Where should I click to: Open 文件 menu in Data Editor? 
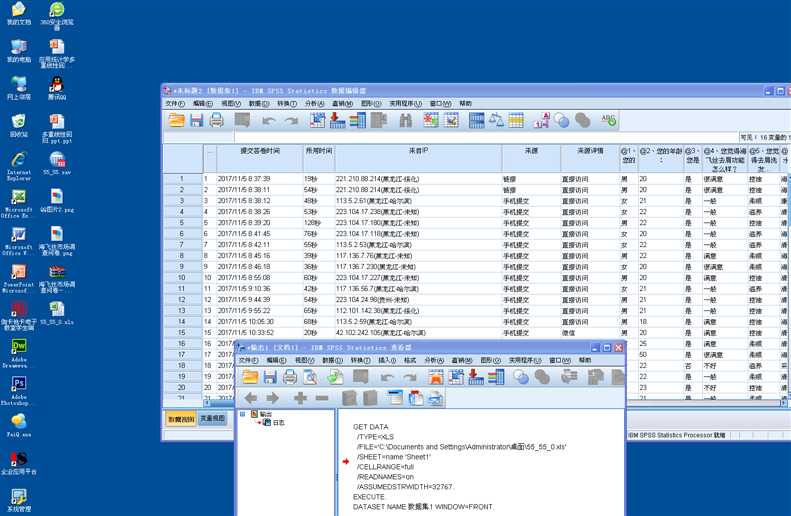click(175, 103)
